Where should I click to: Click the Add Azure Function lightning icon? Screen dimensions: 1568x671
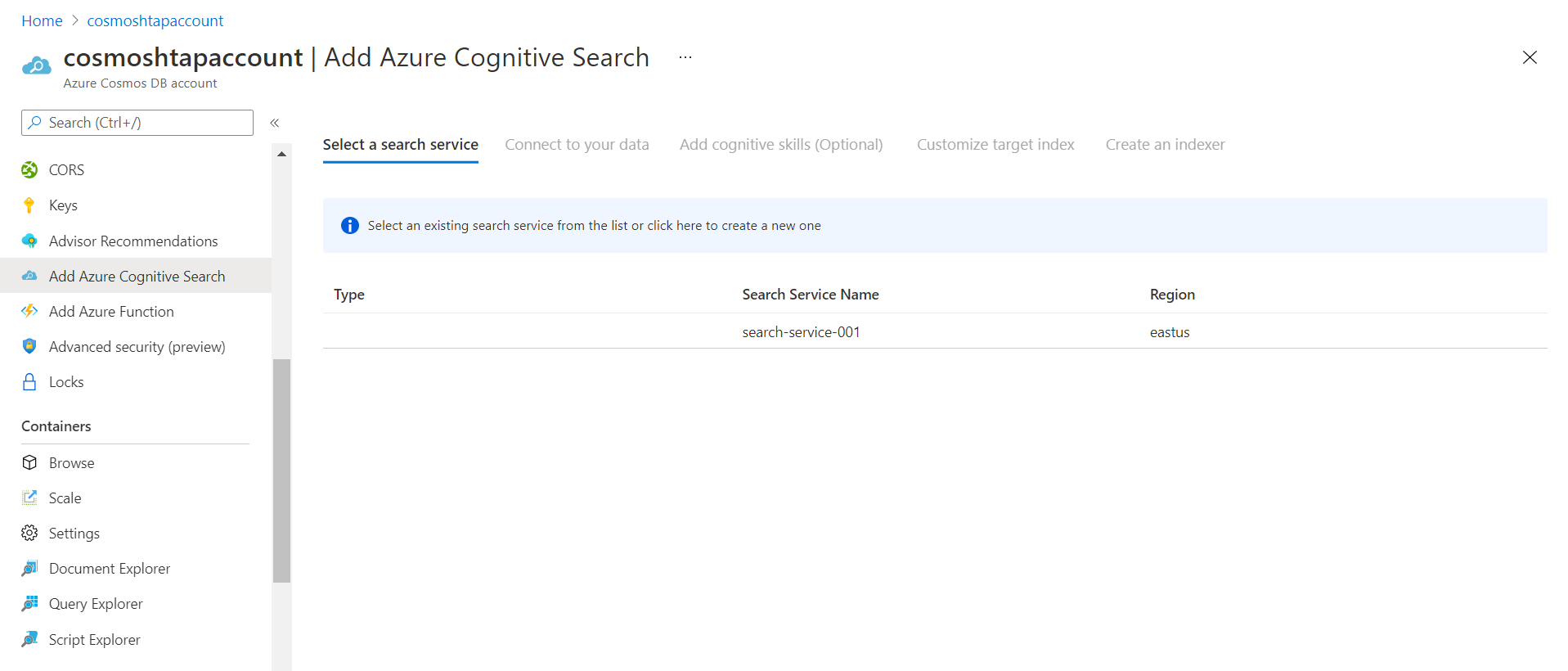coord(29,311)
